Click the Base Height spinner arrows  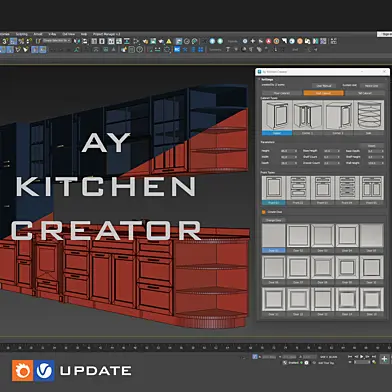tap(339, 151)
